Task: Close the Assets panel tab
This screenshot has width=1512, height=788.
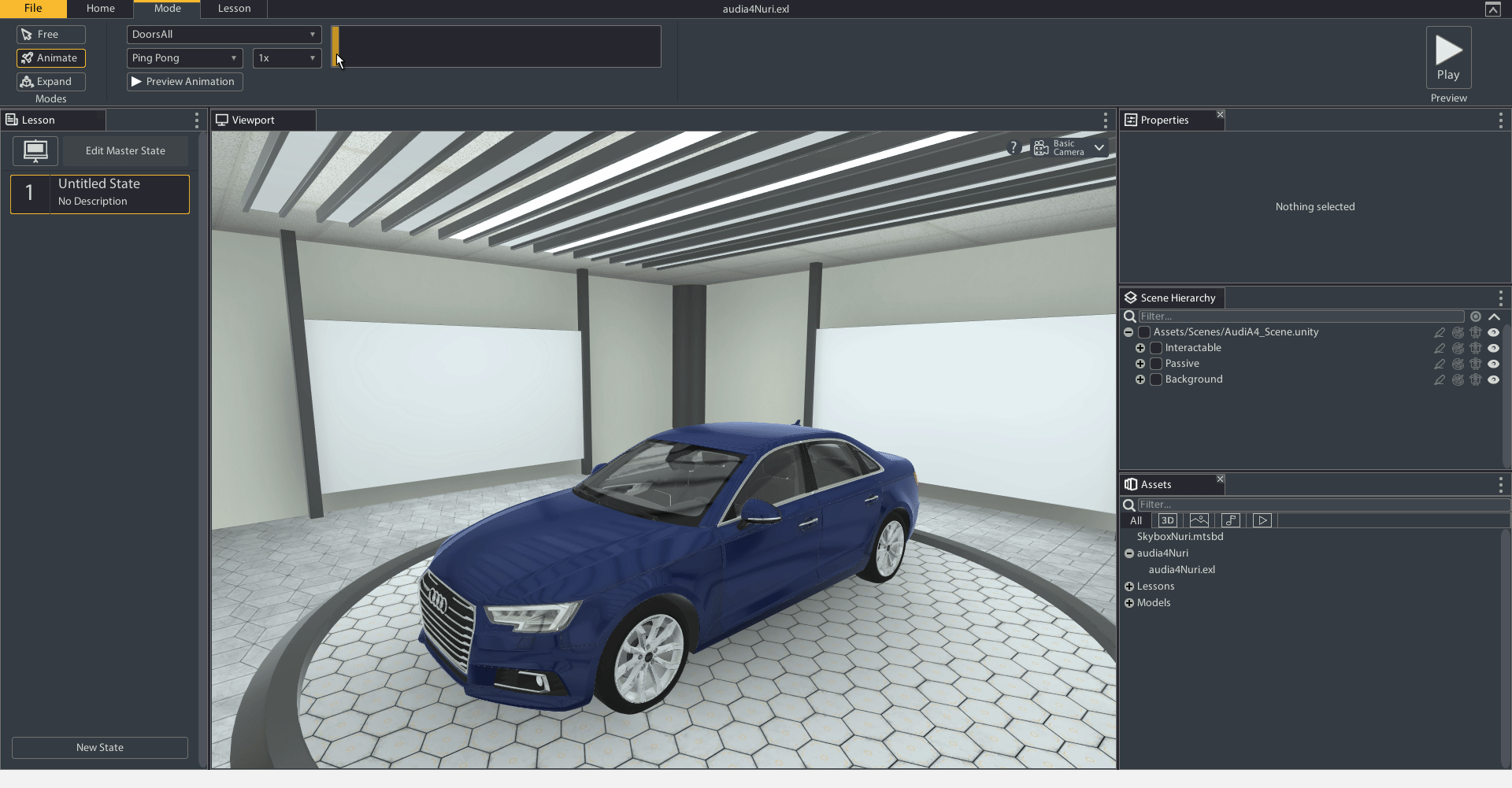Action: point(1221,479)
